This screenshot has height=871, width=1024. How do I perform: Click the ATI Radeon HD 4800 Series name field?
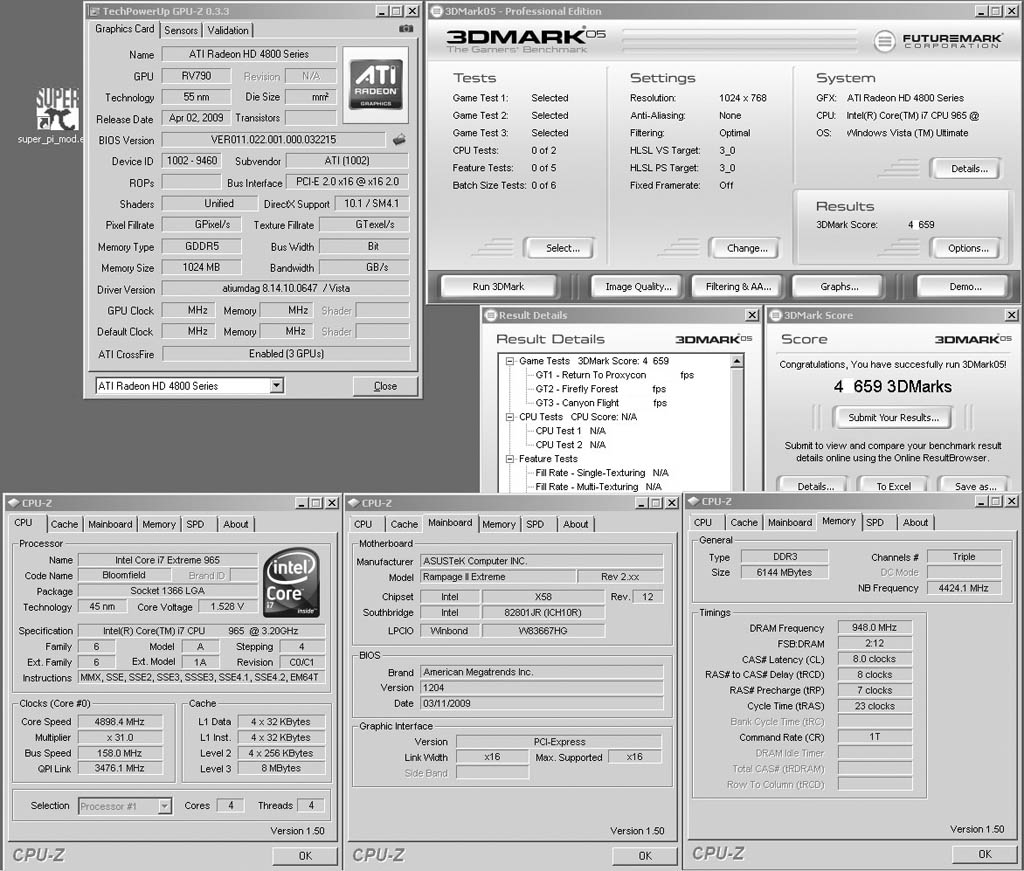click(x=249, y=54)
